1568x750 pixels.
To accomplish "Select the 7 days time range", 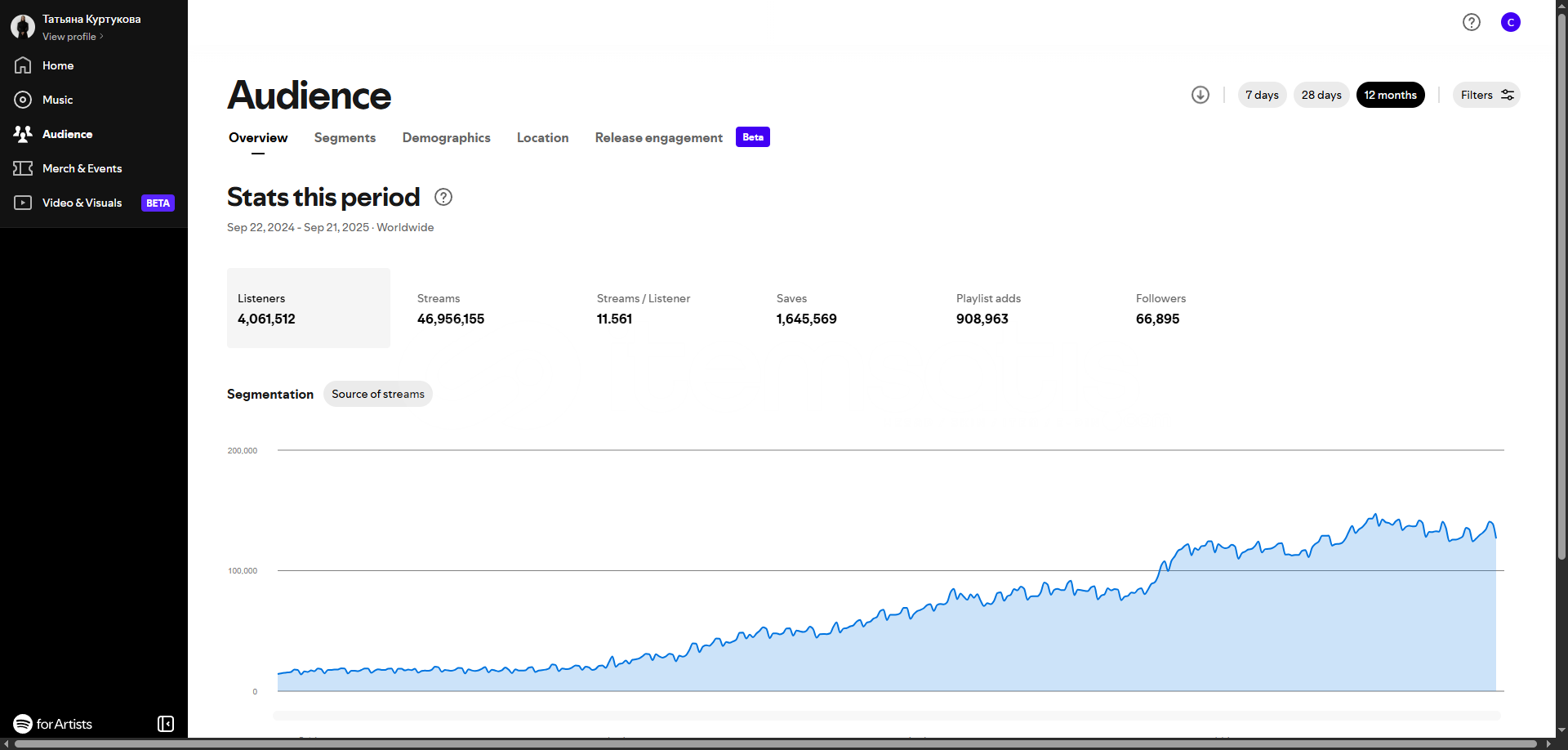I will 1262,95.
